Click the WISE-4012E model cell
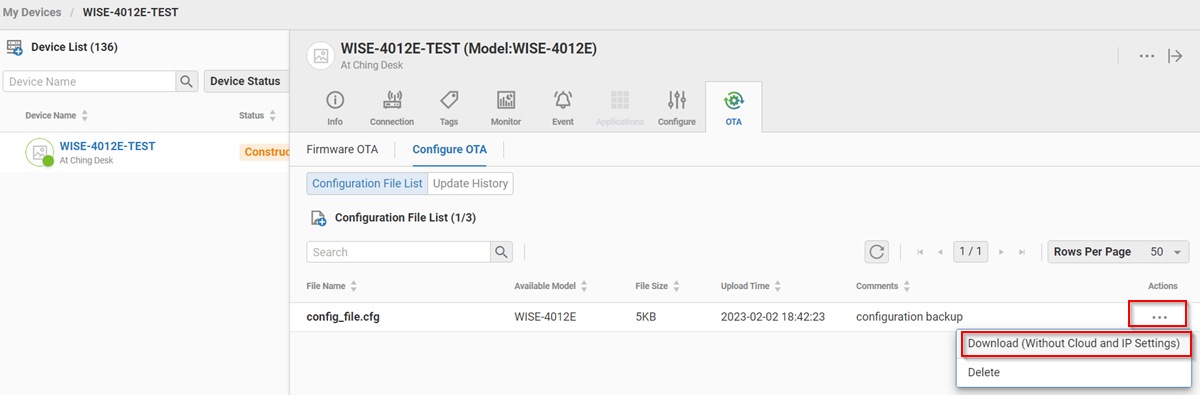Viewport: 1200px width, 395px height. (x=545, y=317)
